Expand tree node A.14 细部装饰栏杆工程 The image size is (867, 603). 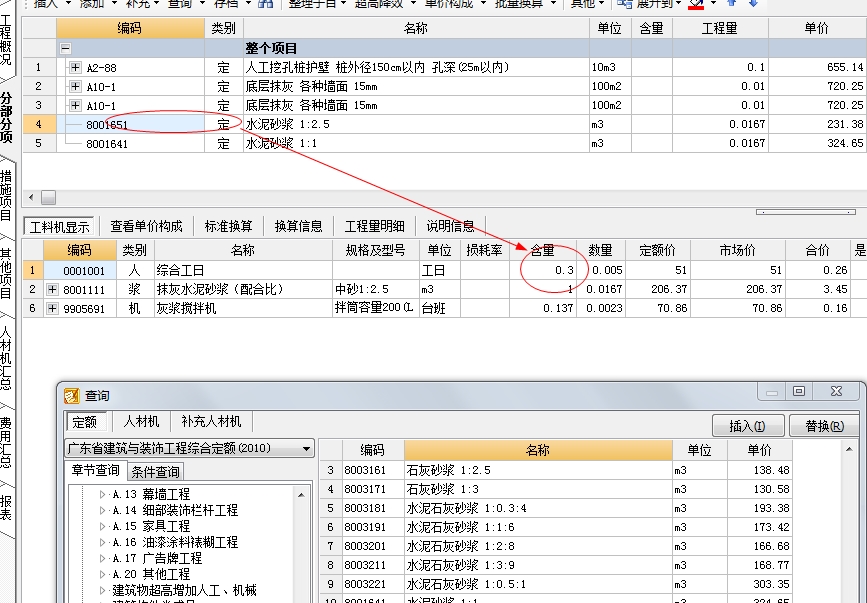(x=102, y=510)
